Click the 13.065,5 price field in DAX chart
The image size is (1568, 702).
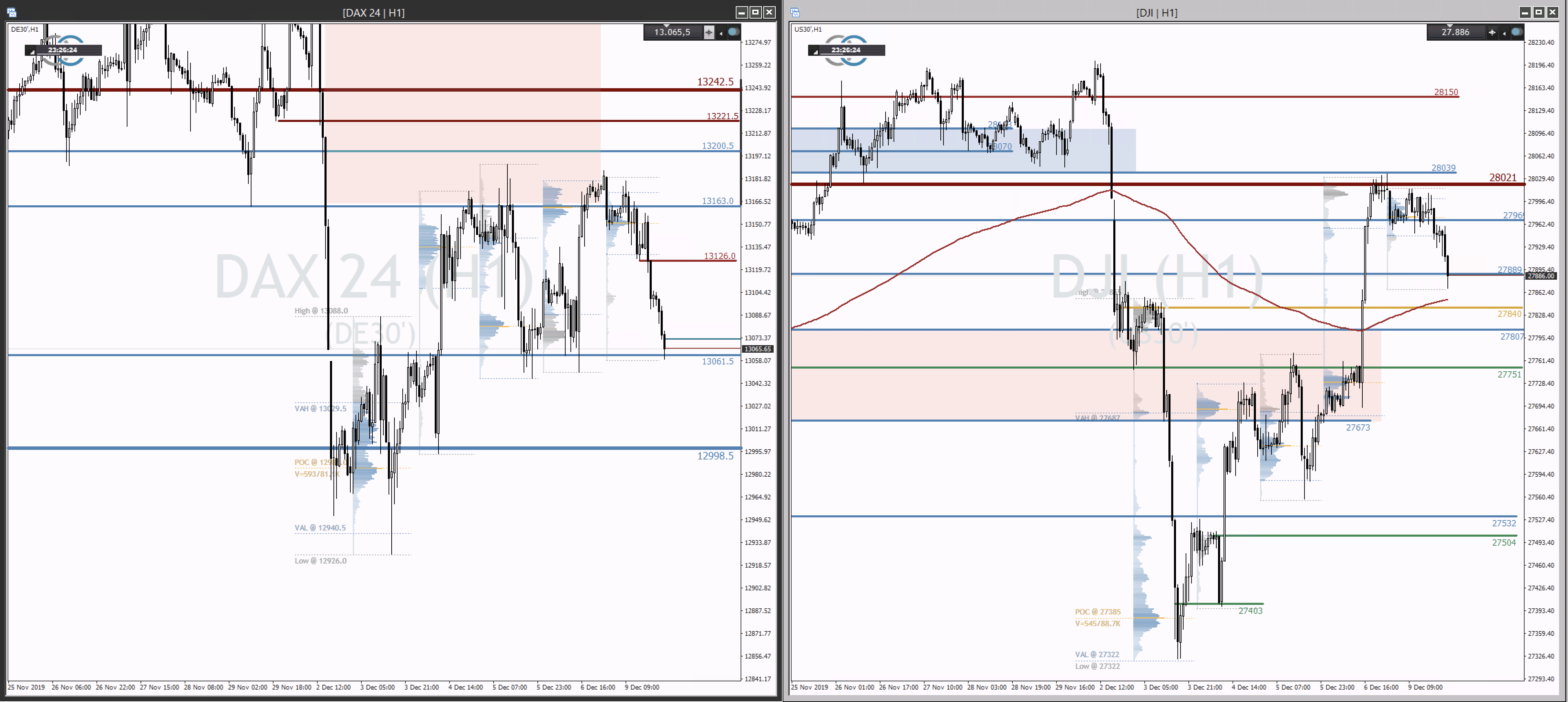[673, 32]
